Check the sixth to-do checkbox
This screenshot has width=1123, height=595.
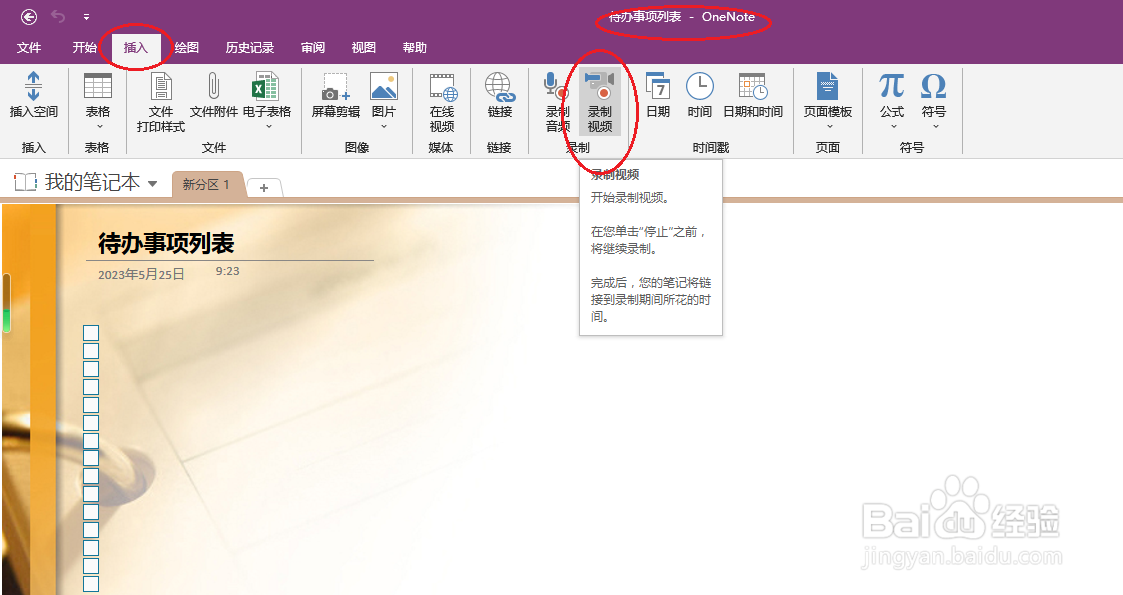pos(91,422)
